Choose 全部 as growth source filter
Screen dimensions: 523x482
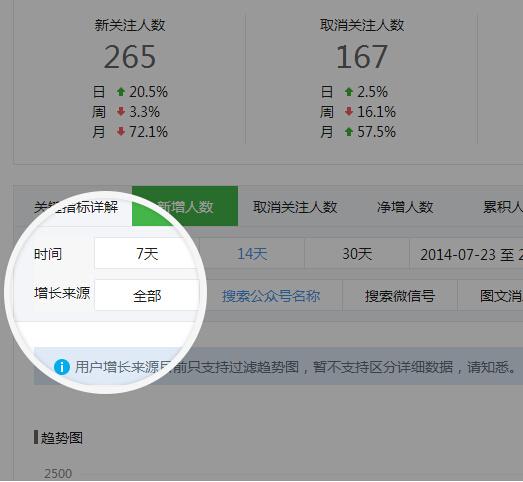(147, 295)
